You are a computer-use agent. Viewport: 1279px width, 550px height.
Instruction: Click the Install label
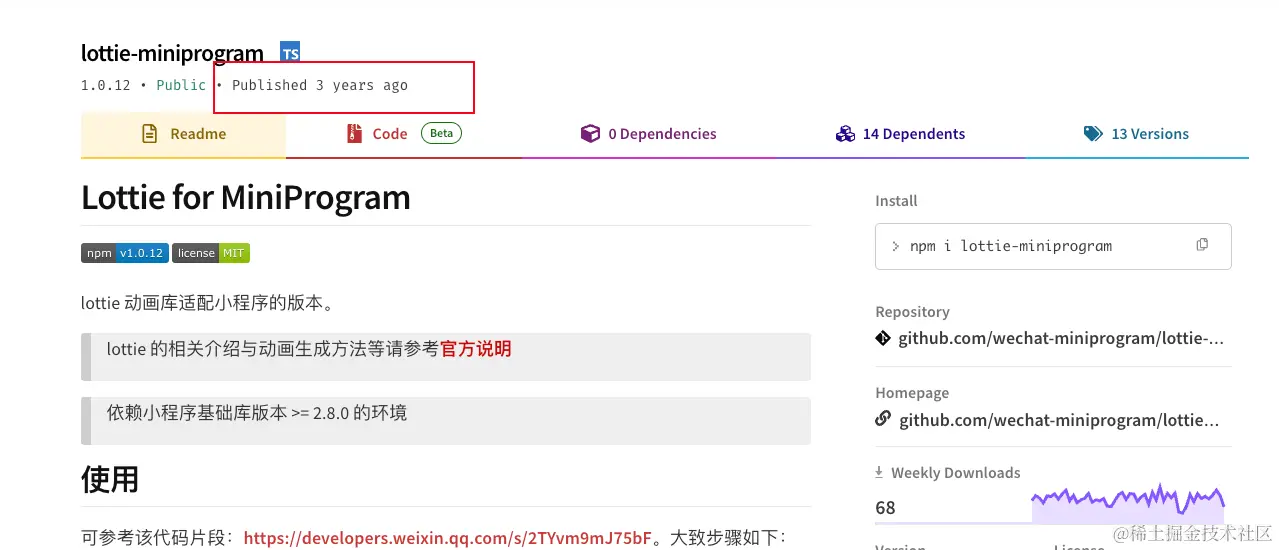(x=896, y=201)
